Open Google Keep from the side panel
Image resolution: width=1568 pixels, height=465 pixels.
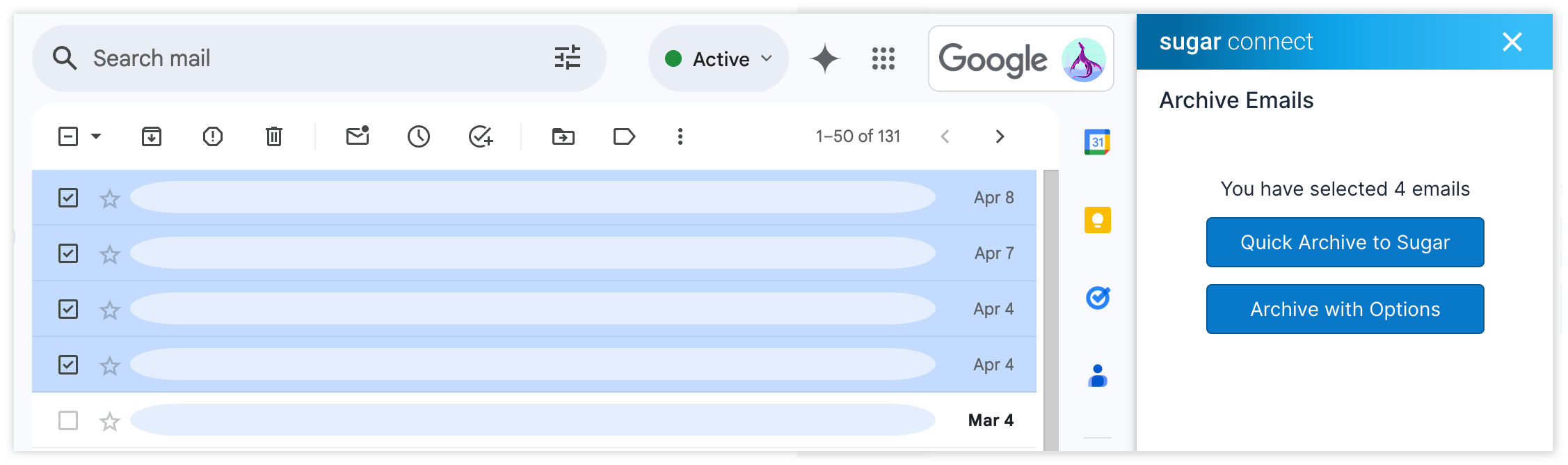1098,220
